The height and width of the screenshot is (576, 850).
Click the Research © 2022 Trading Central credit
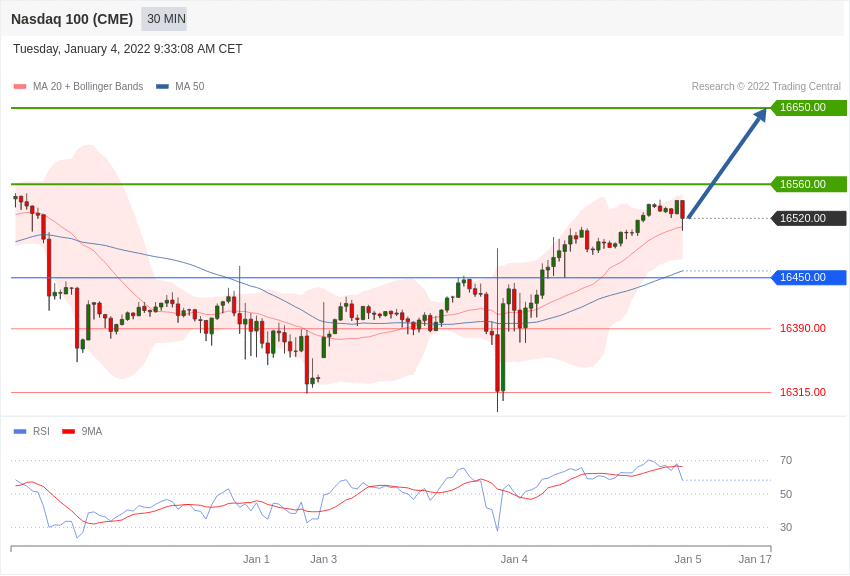click(766, 86)
